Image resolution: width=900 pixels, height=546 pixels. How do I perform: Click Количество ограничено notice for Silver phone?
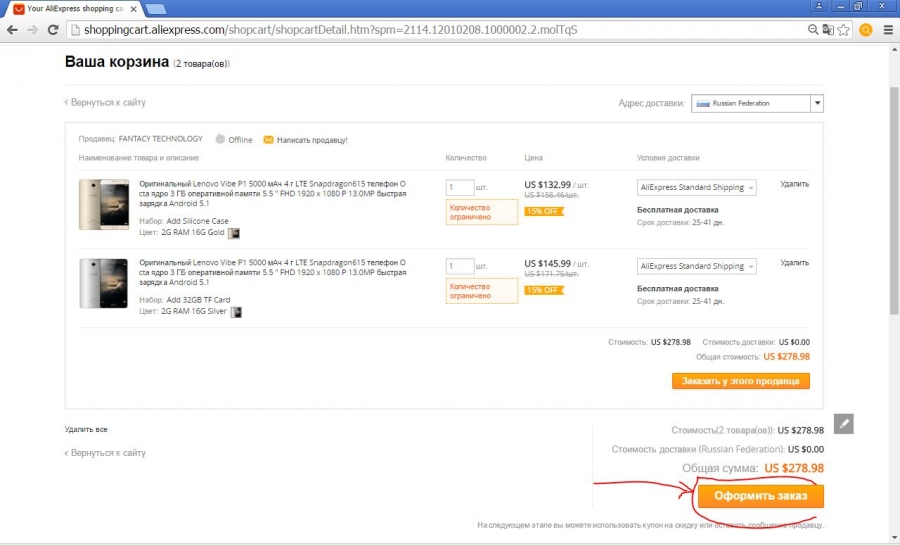pos(482,291)
